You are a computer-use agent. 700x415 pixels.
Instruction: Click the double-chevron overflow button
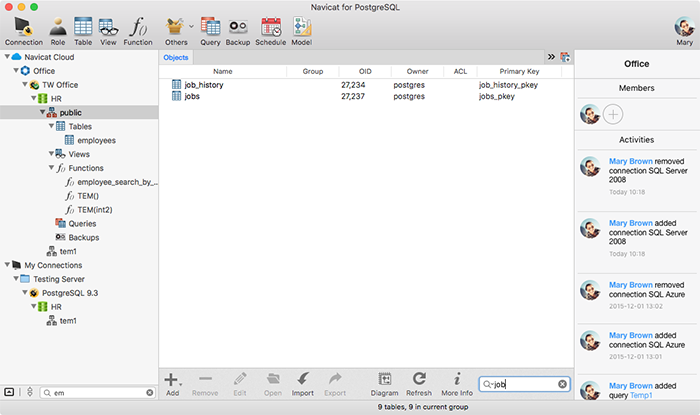coord(551,57)
